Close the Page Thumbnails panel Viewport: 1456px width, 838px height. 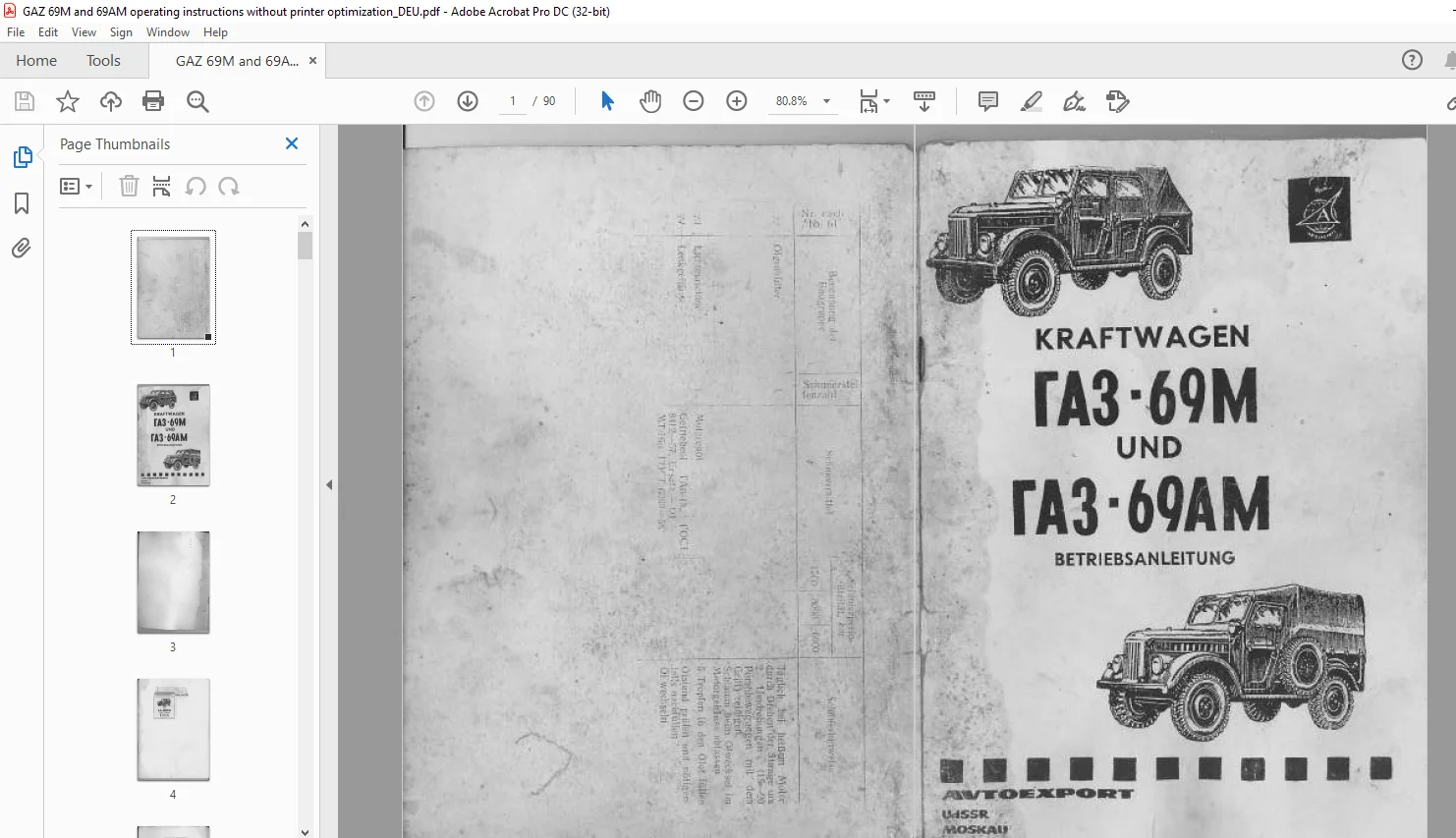coord(292,143)
